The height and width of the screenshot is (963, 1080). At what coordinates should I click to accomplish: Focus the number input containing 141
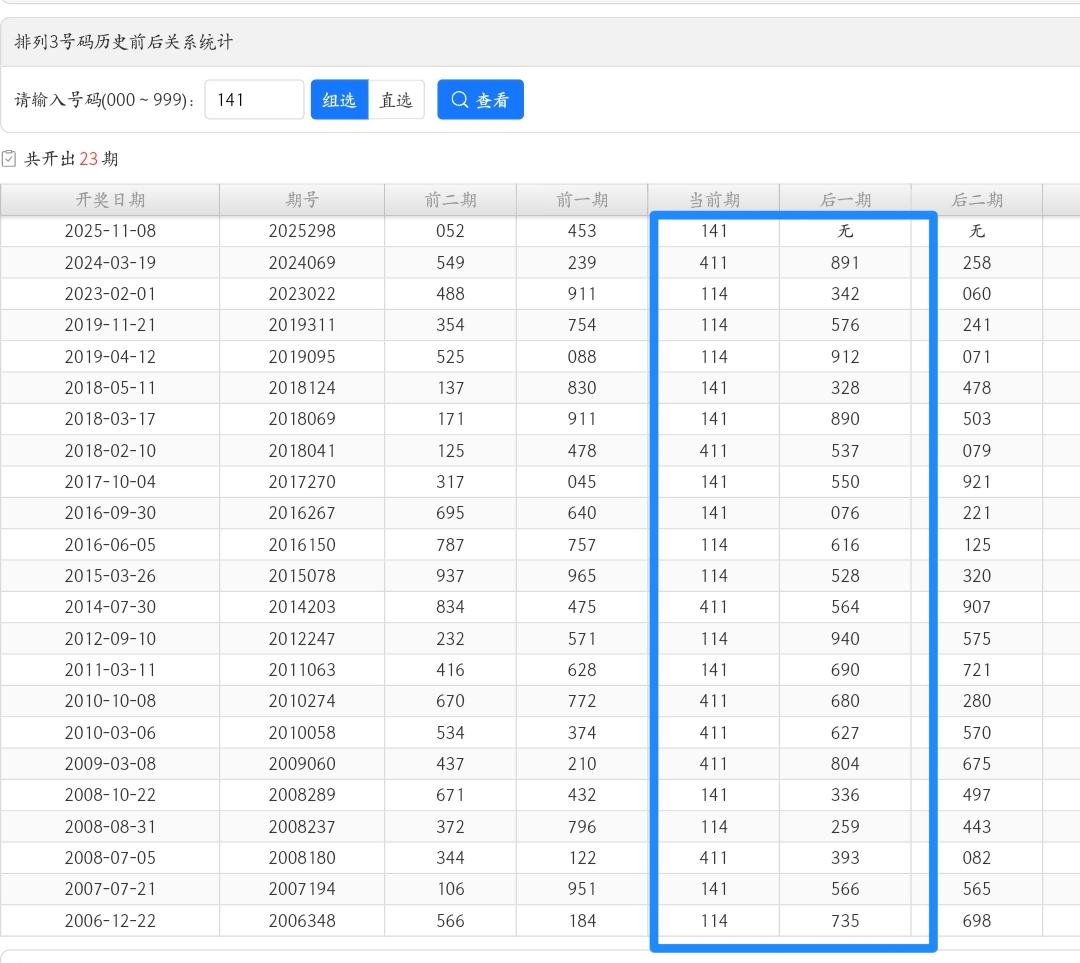(x=254, y=100)
